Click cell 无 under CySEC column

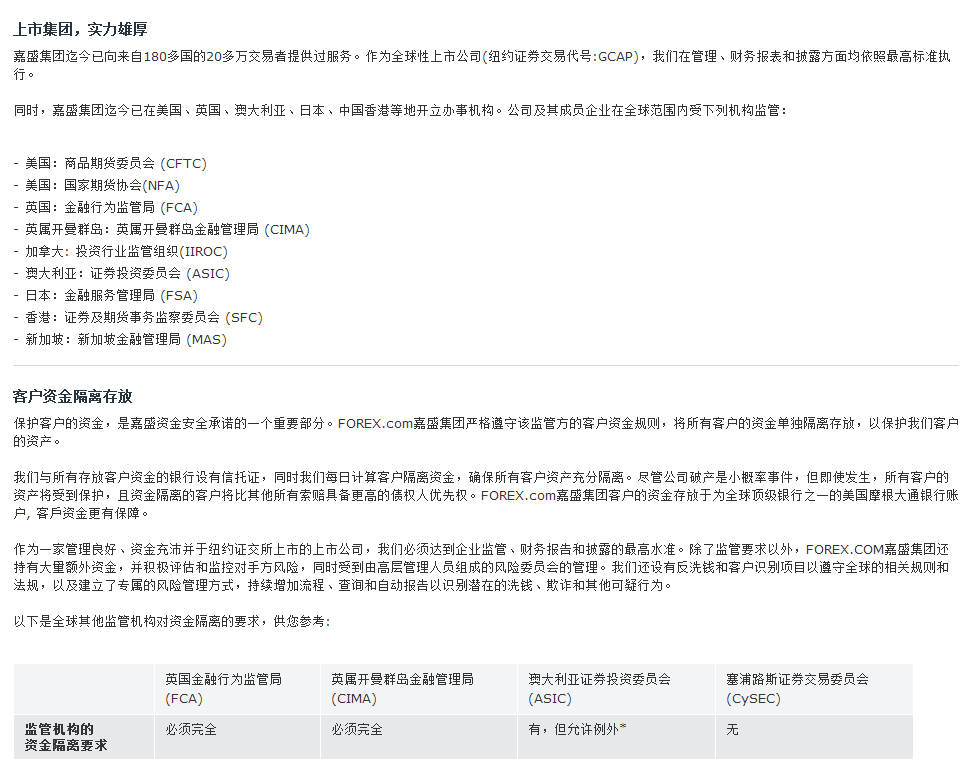814,737
